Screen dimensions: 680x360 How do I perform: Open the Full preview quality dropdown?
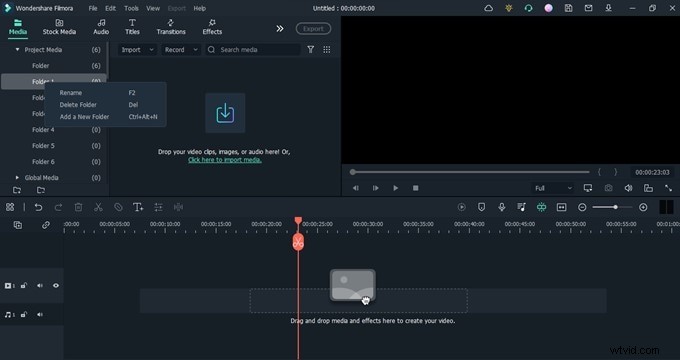coord(553,188)
